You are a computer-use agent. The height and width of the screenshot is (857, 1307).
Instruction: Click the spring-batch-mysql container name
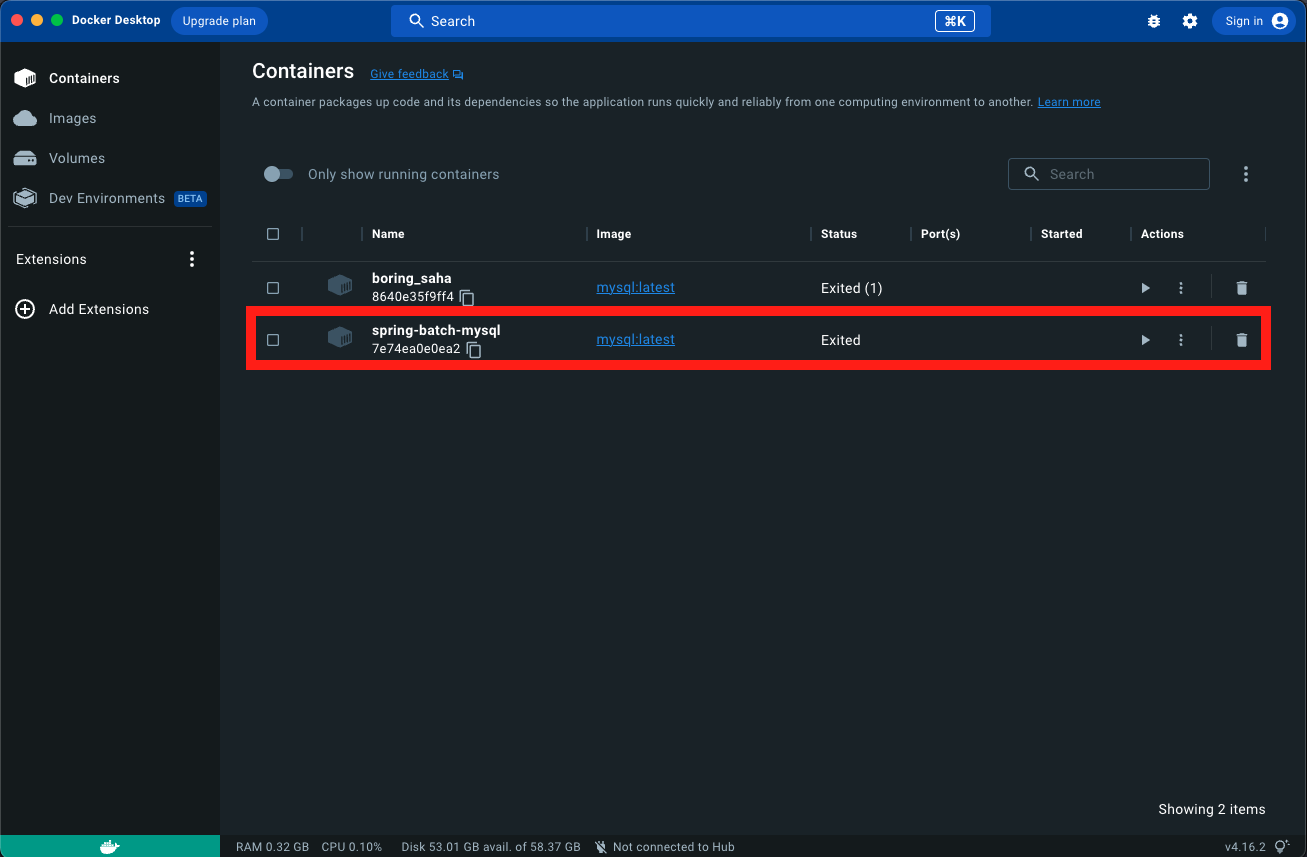pos(436,331)
